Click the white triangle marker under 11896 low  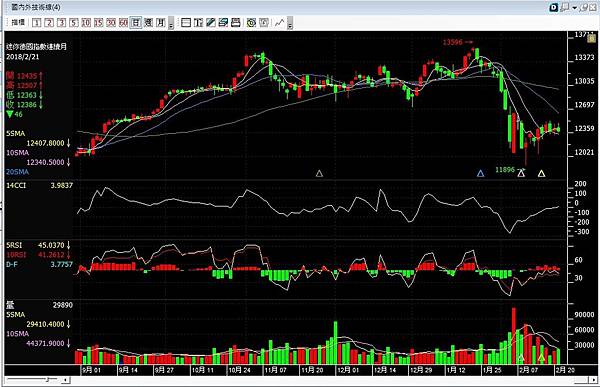(x=521, y=173)
